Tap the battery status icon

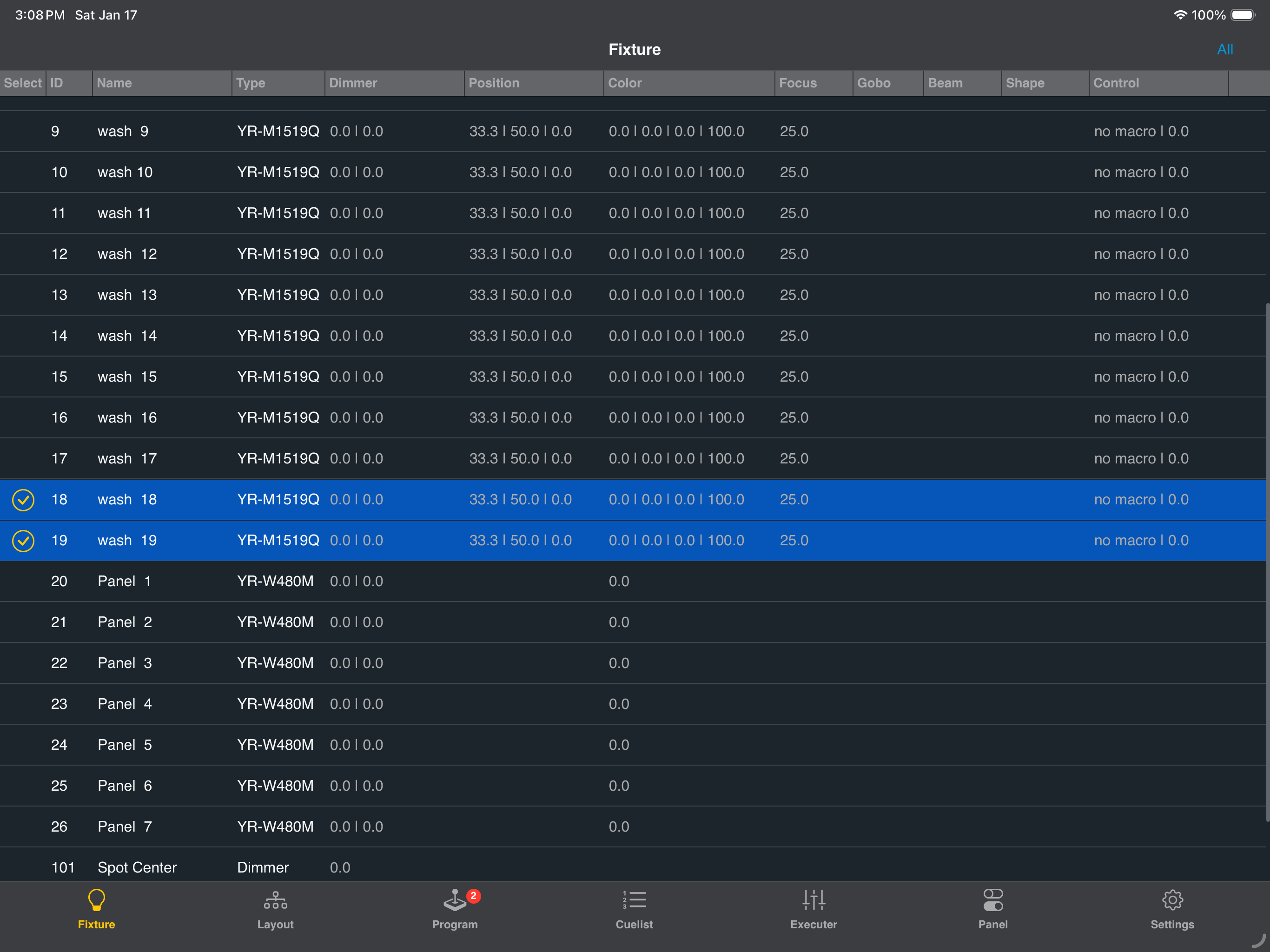1243,15
